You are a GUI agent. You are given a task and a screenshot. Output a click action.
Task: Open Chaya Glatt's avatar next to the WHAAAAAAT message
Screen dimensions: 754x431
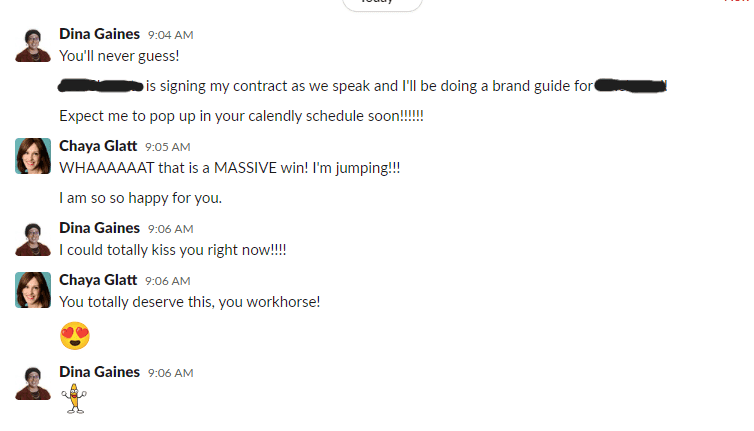tap(32, 155)
